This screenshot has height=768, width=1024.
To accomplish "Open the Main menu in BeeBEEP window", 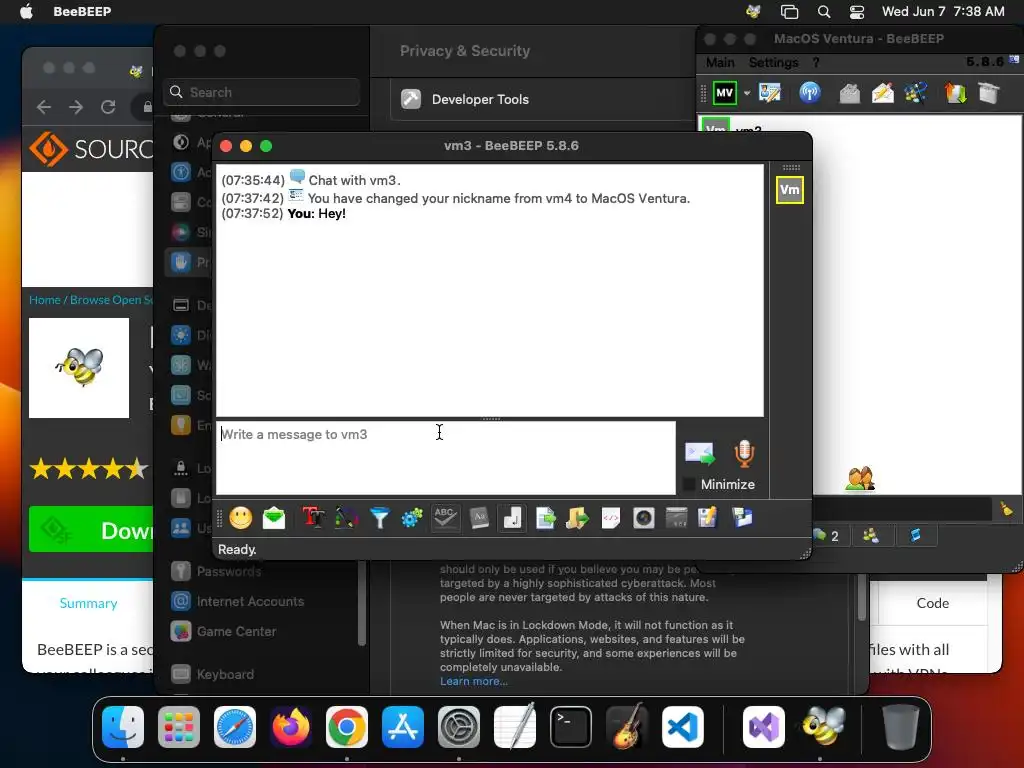I will [720, 63].
